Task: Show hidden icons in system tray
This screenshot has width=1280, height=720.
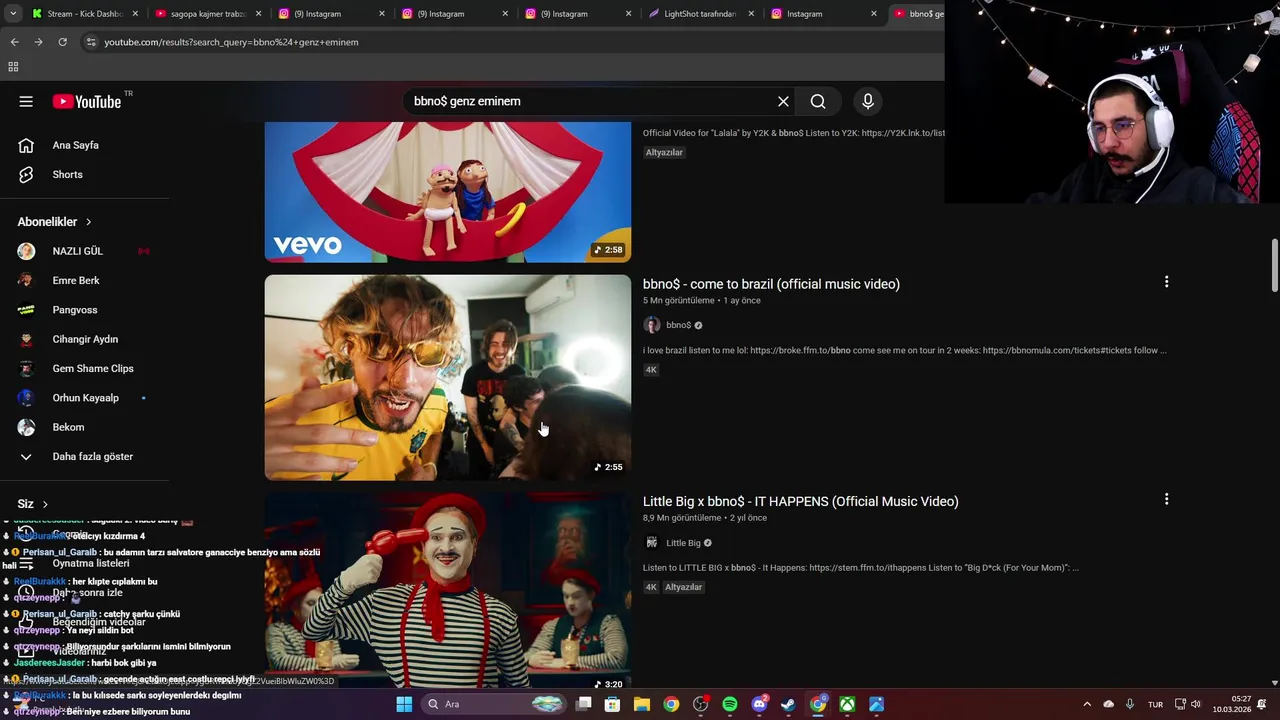Action: click(x=1087, y=704)
